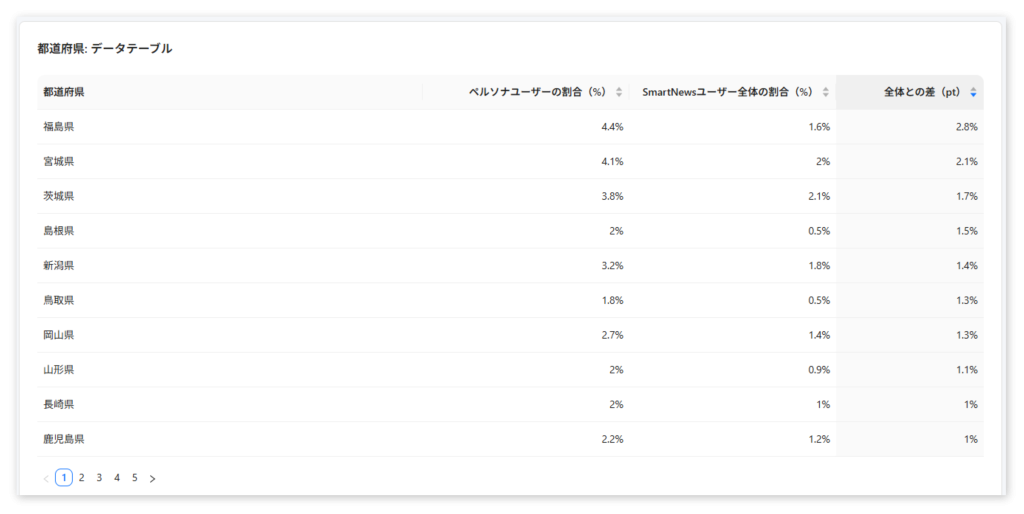This screenshot has height=514, width=1024.
Task: Select current page 1 in pagination
Action: (63, 478)
